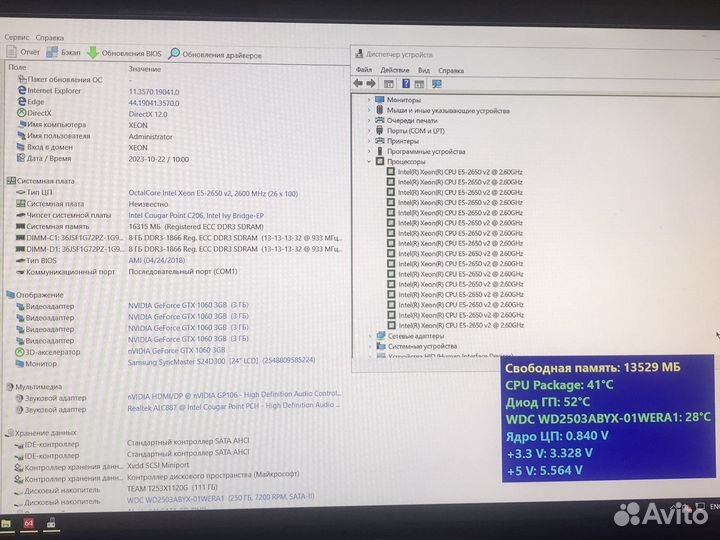Open the Сервис menu in AIDA64
Screen dimensions: 720x540
(17, 37)
